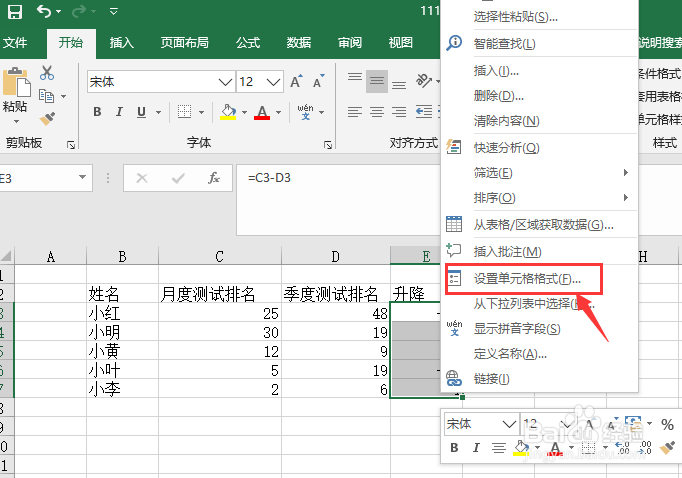
Task: Click the Undo arrow icon
Action: click(44, 10)
